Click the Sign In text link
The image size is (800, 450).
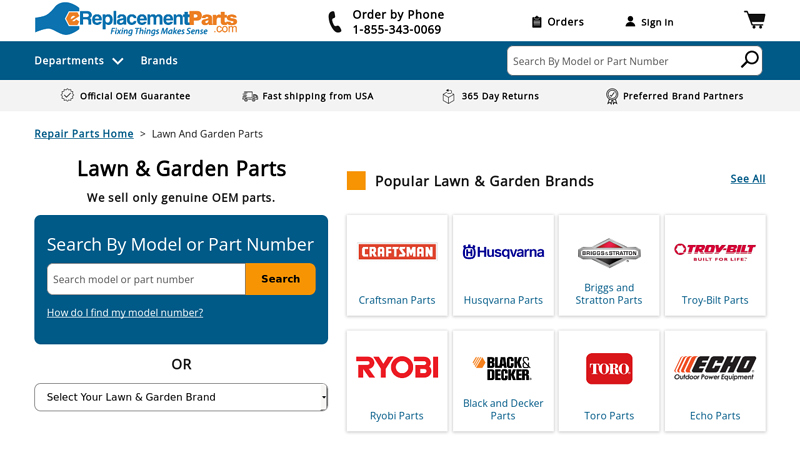click(657, 22)
